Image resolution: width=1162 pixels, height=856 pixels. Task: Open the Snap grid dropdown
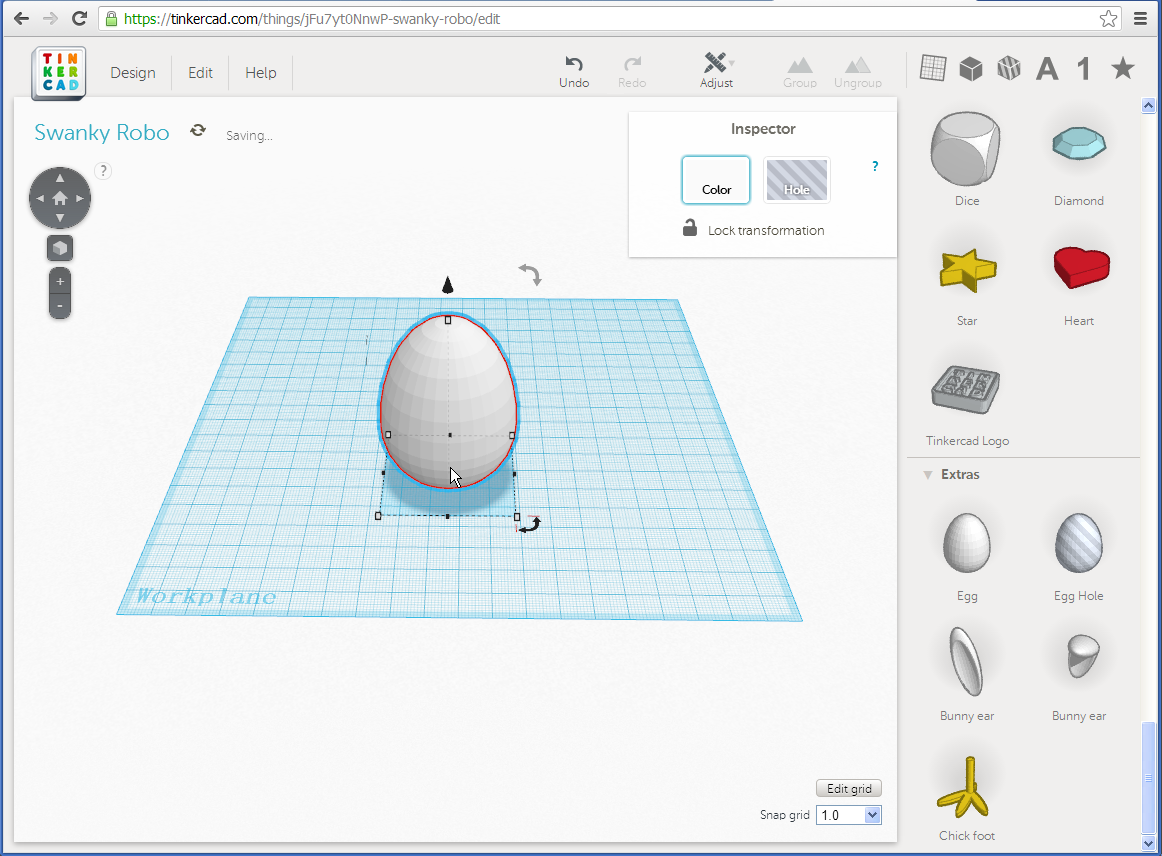(848, 815)
